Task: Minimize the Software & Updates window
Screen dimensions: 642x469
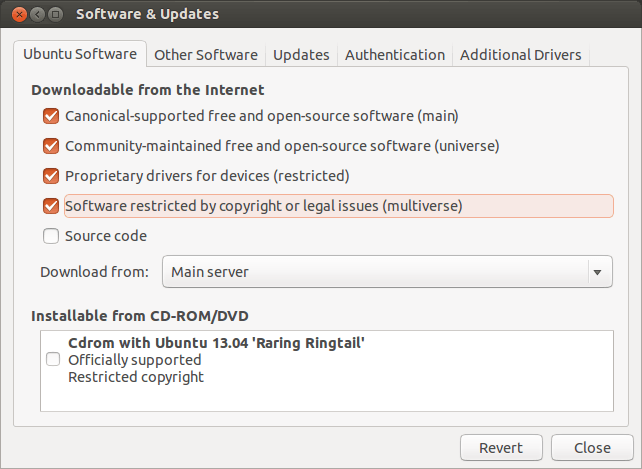Action: point(35,14)
